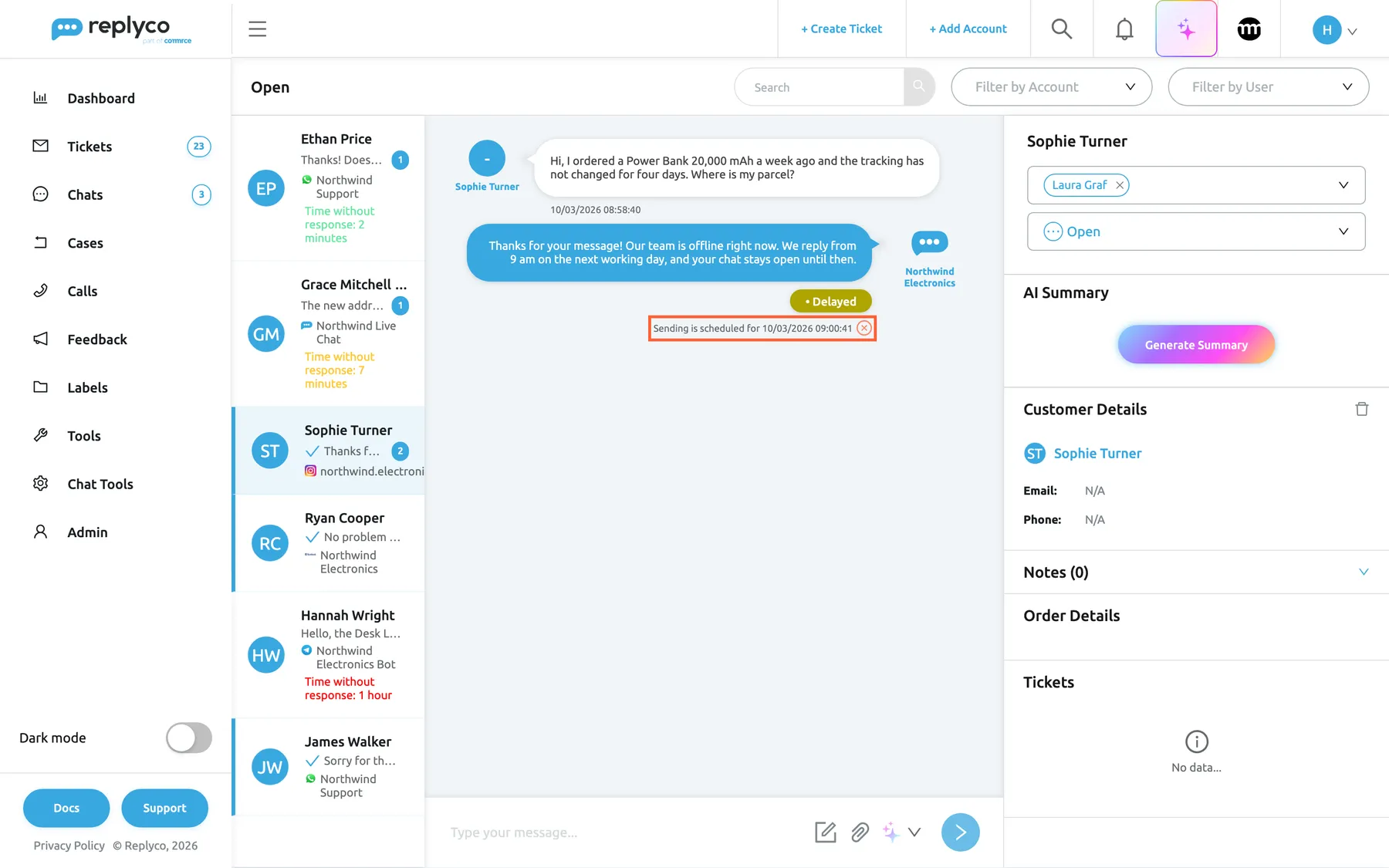This screenshot has height=868, width=1389.
Task: Click Create Ticket
Action: pyautogui.click(x=841, y=29)
